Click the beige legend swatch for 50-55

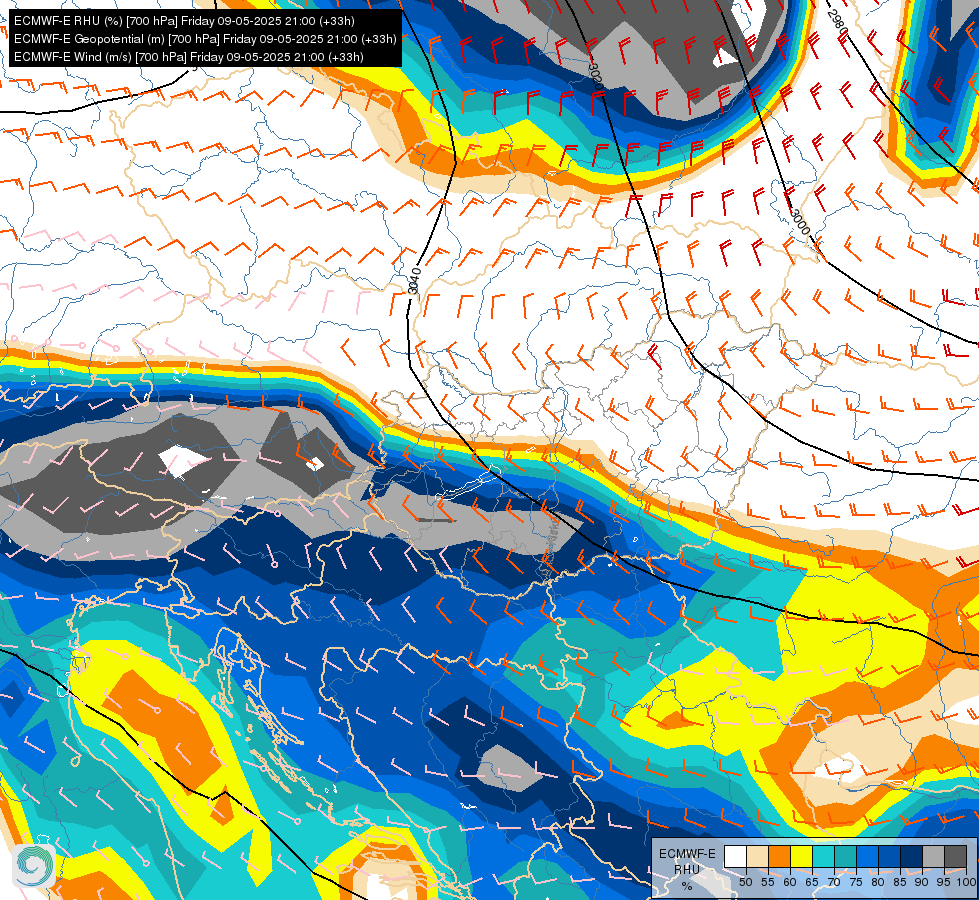pyautogui.click(x=757, y=856)
